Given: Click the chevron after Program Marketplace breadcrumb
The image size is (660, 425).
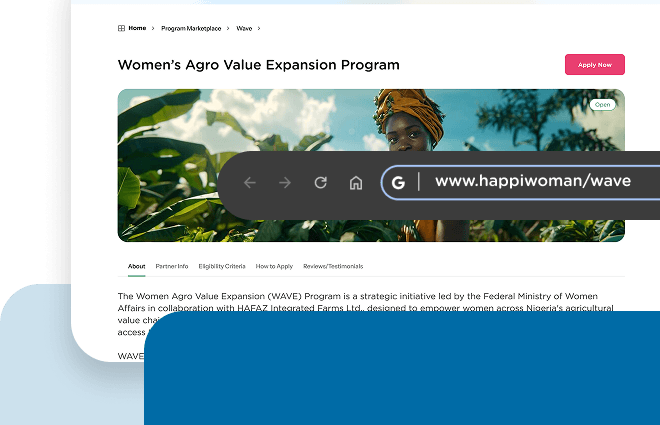Looking at the screenshot, I should [x=228, y=28].
